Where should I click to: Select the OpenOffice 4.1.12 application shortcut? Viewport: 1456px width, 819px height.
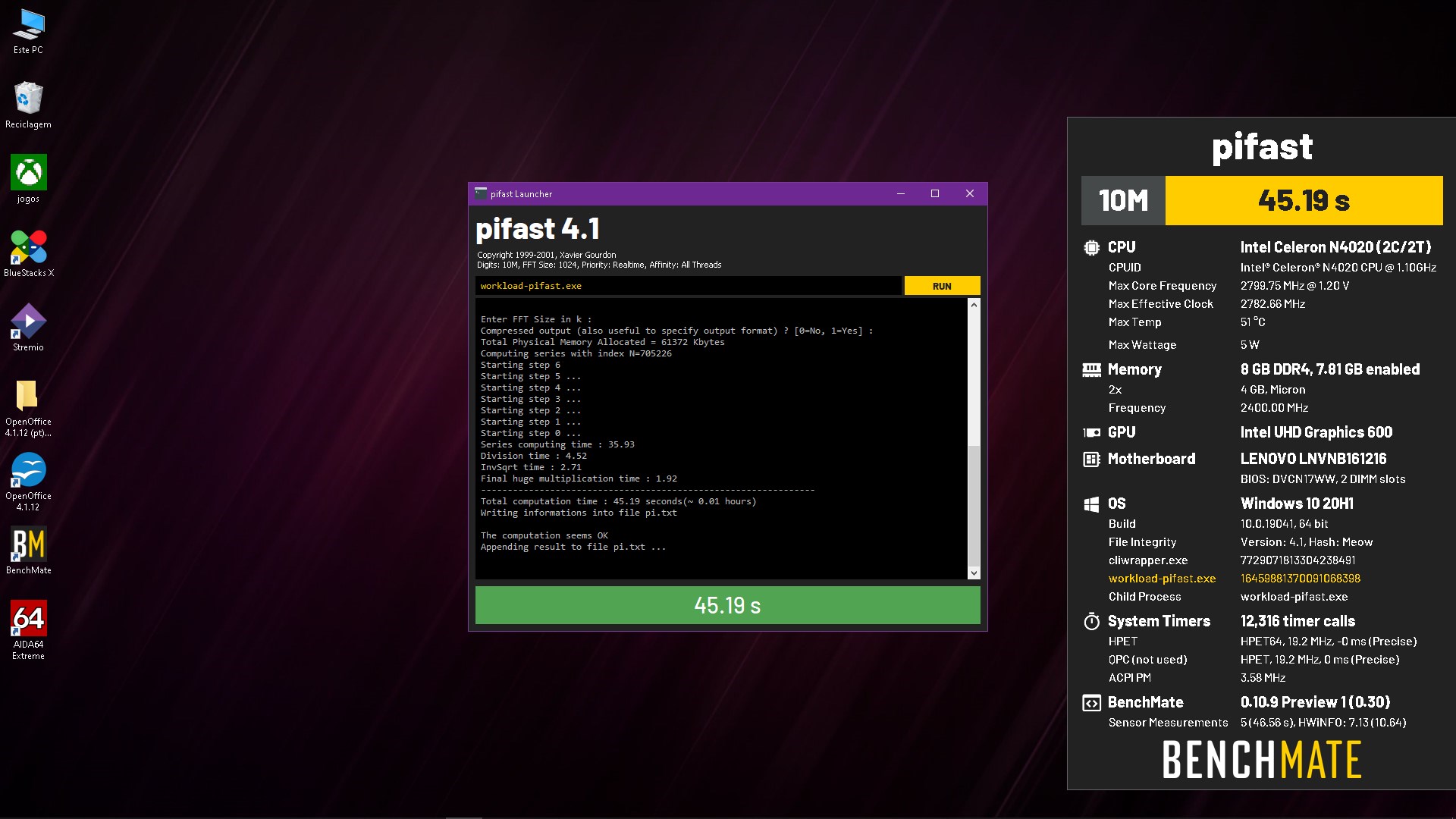point(28,482)
